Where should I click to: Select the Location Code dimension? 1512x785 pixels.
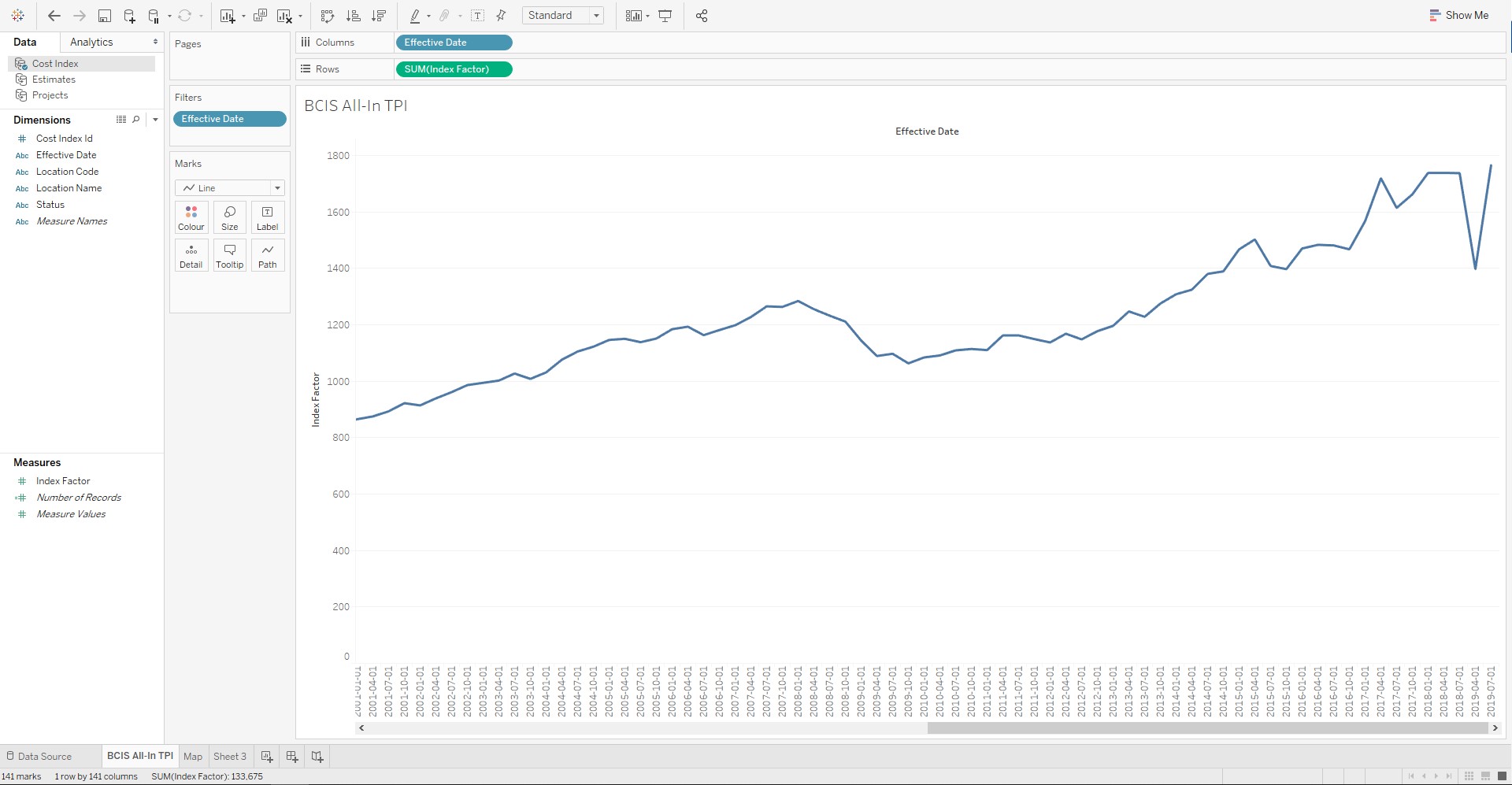point(68,172)
